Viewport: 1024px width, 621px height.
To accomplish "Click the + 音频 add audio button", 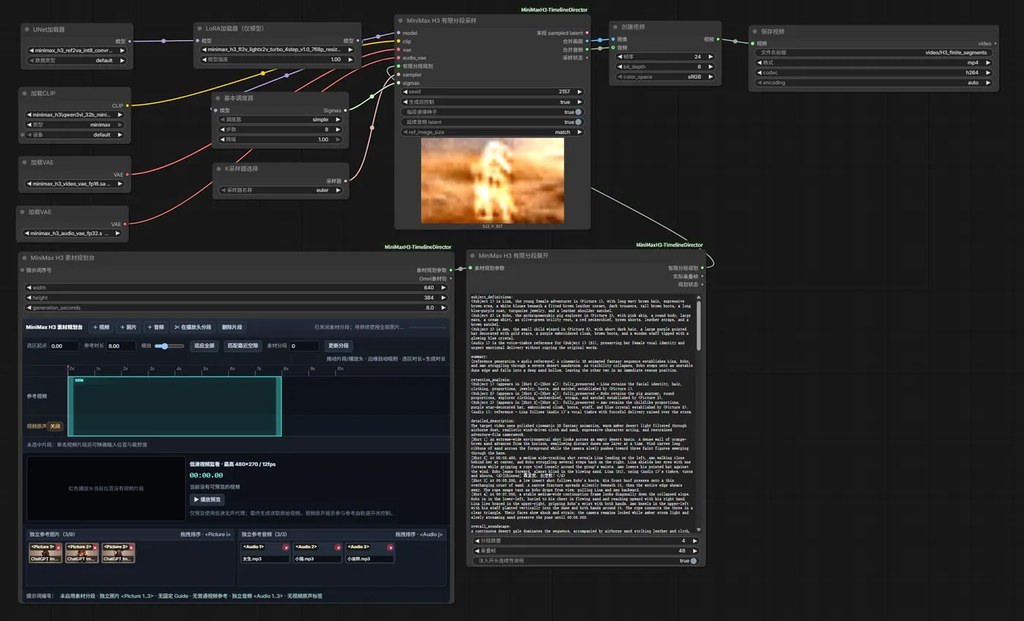I will [x=156, y=327].
